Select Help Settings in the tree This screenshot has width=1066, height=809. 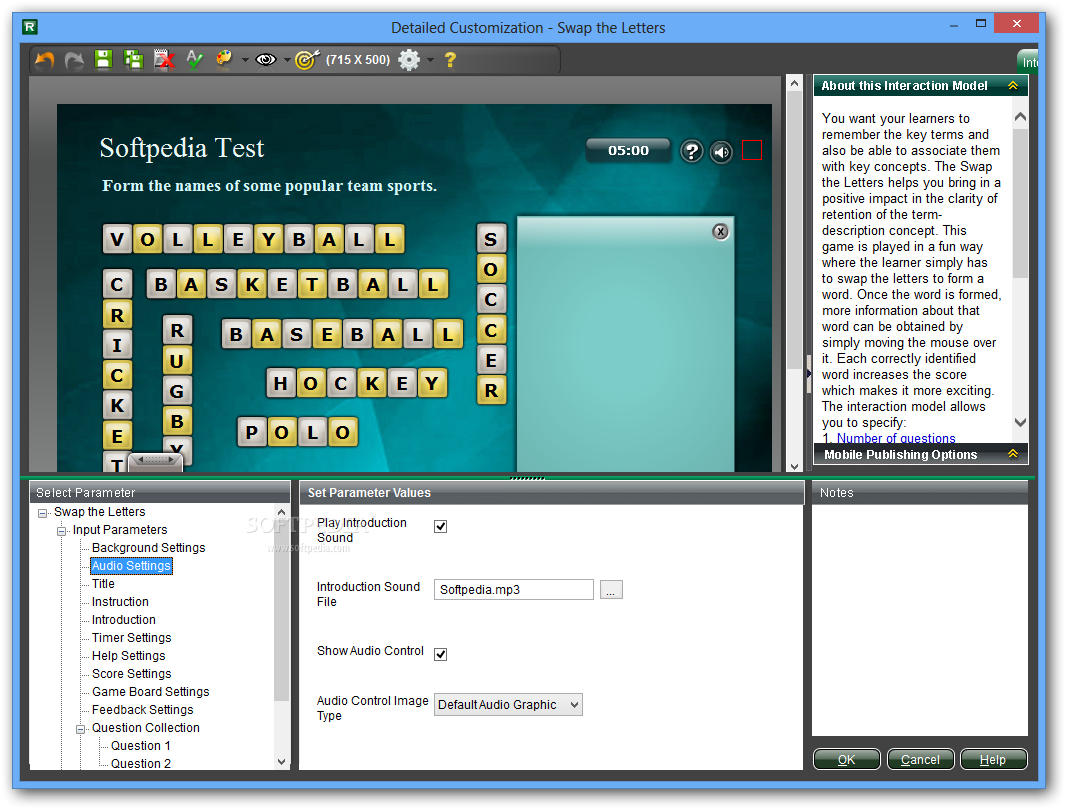[x=128, y=656]
